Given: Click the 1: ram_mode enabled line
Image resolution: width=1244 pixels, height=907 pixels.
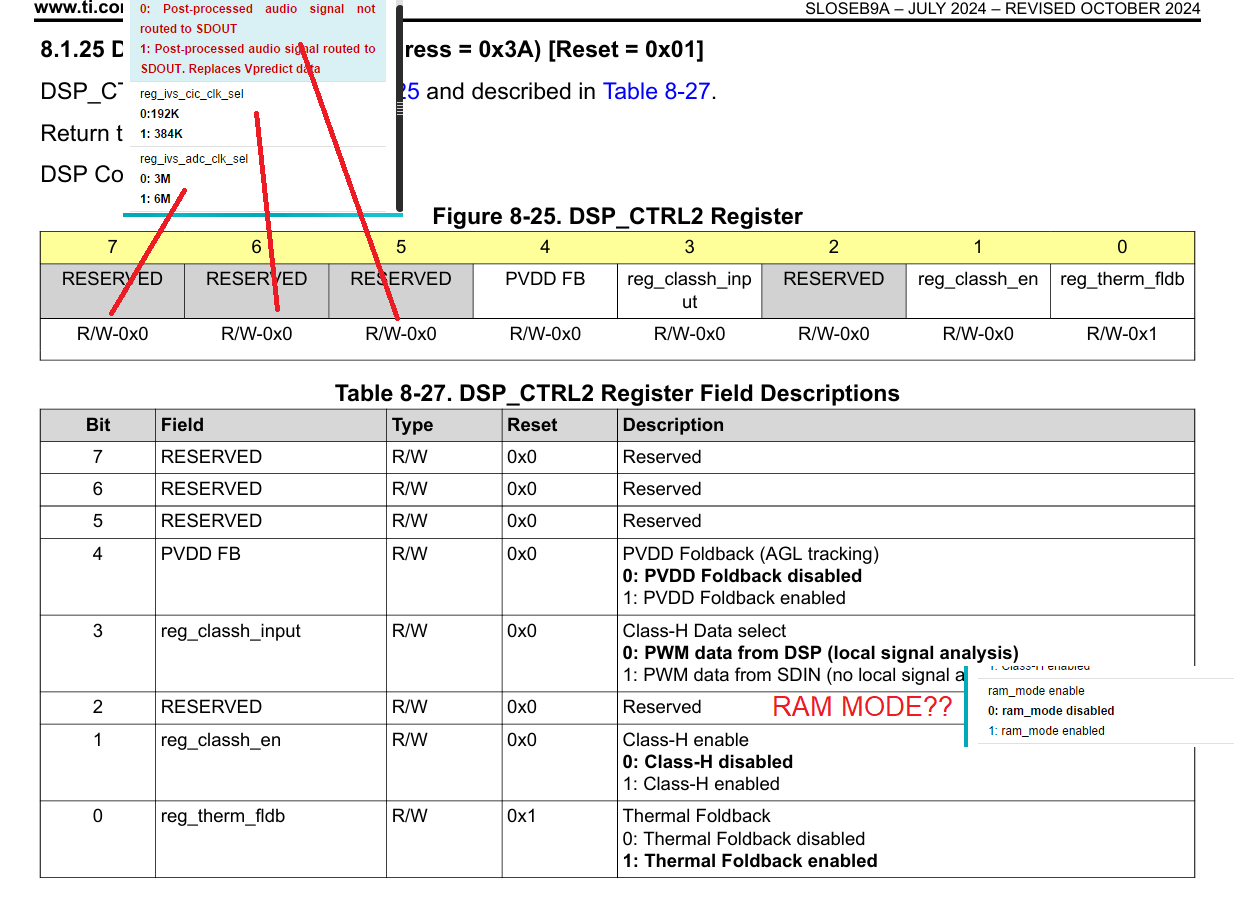Looking at the screenshot, I should pos(1046,731).
